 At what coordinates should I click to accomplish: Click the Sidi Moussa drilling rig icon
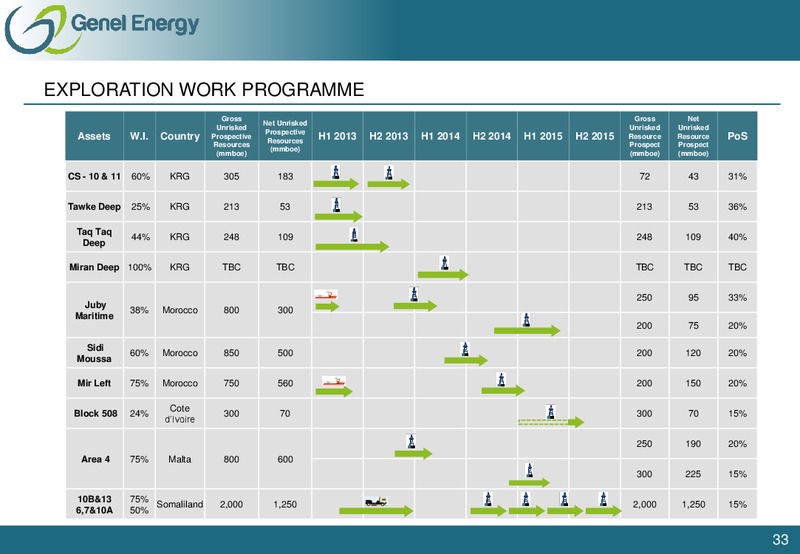point(465,349)
